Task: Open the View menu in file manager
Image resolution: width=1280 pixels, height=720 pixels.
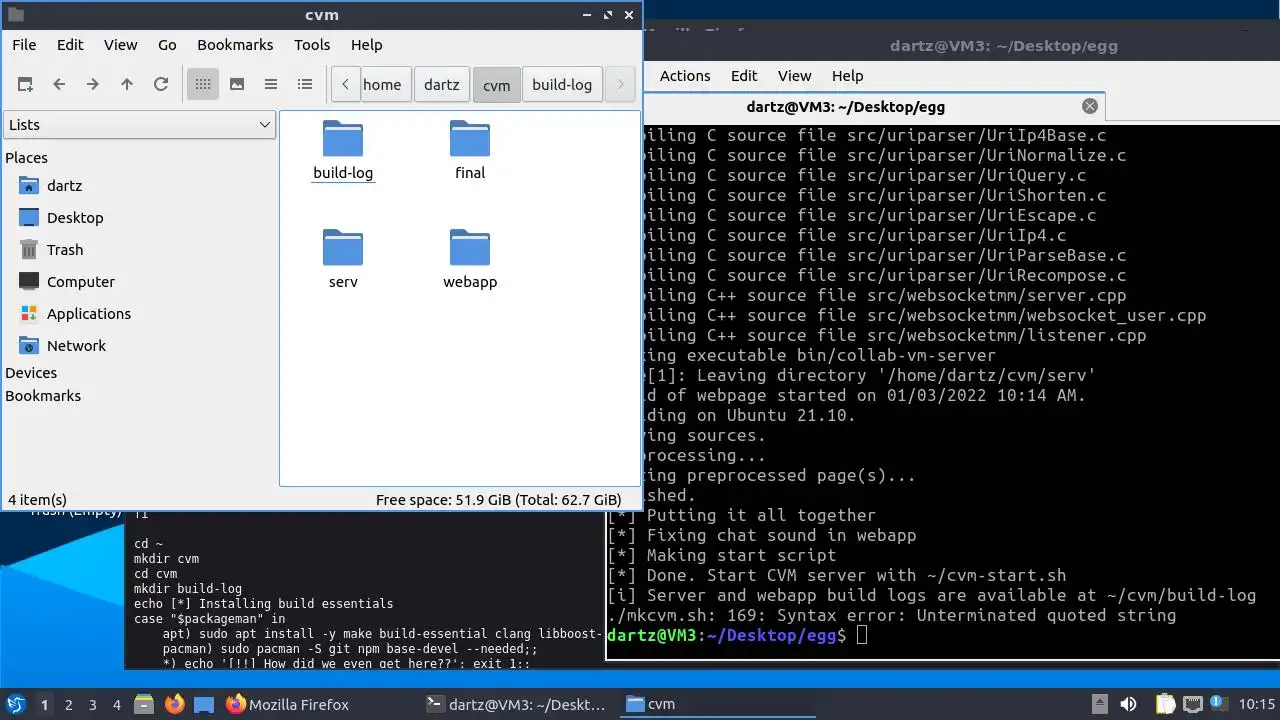Action: (x=121, y=45)
